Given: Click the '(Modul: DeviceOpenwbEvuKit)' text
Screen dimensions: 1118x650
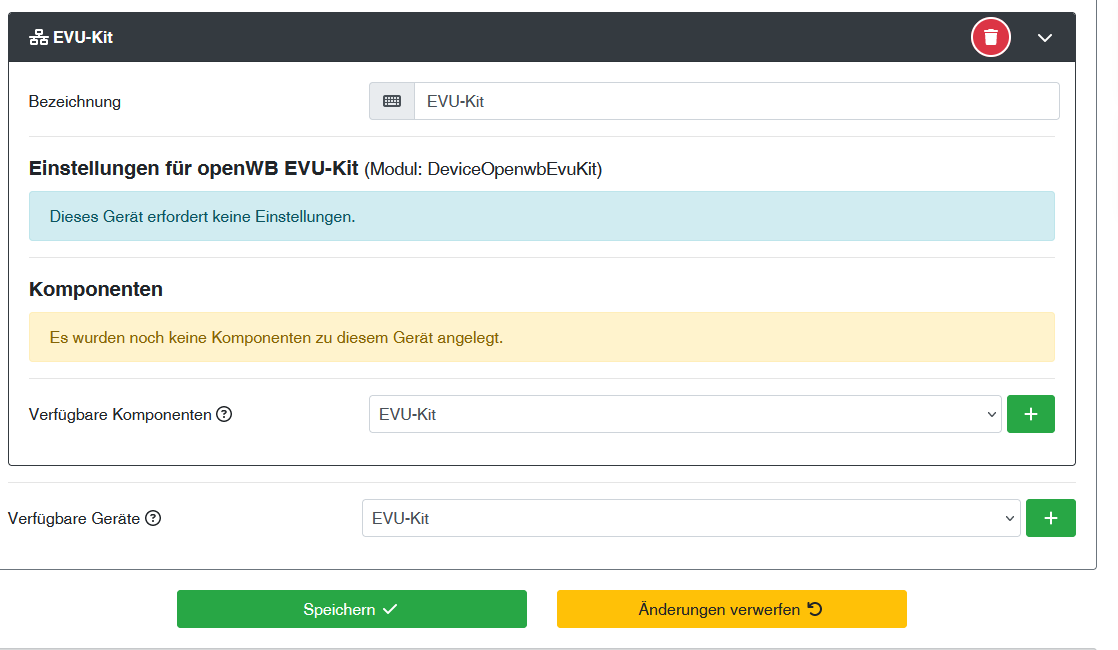Looking at the screenshot, I should point(483,170).
